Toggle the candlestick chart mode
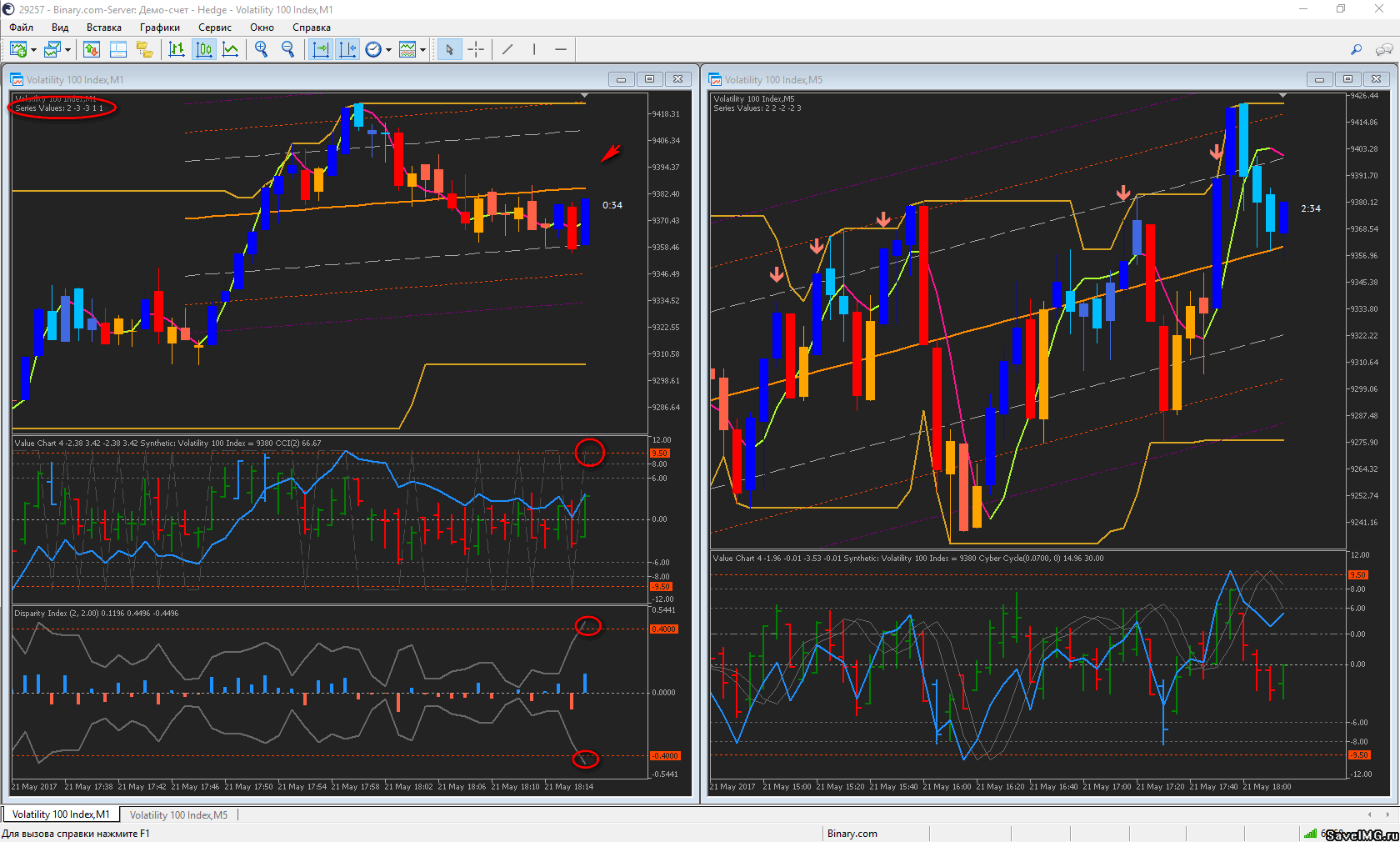The width and height of the screenshot is (1400, 842). click(x=203, y=50)
